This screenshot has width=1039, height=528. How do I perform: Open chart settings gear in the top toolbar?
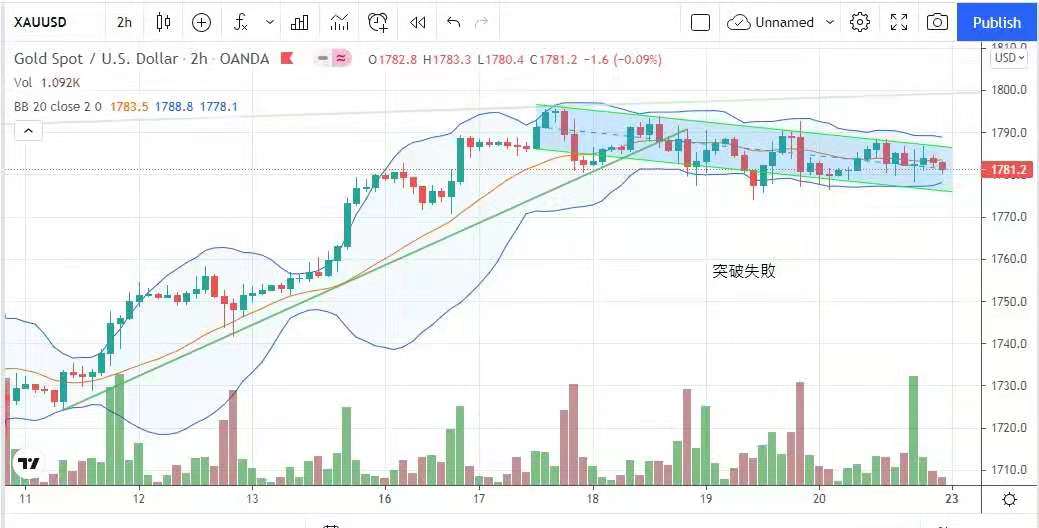pyautogui.click(x=860, y=22)
